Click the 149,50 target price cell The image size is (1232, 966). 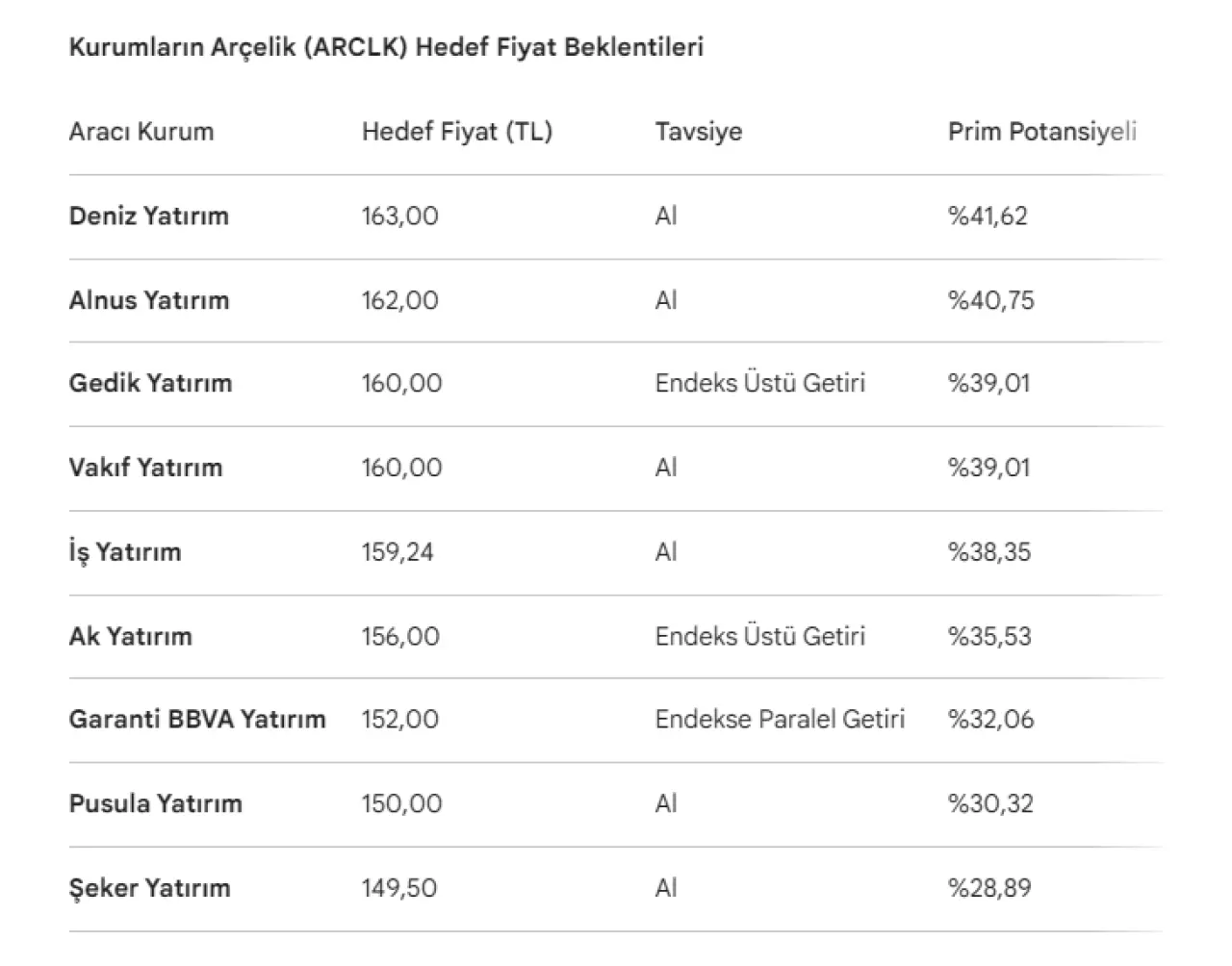point(398,887)
